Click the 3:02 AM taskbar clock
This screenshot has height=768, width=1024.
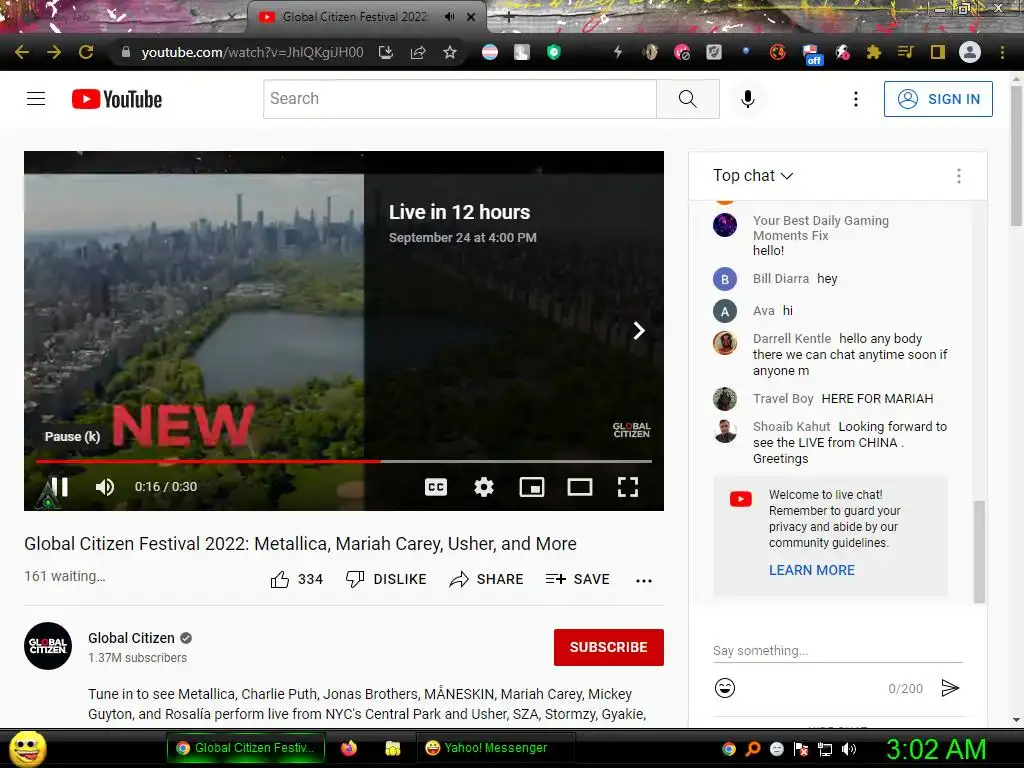(x=936, y=749)
